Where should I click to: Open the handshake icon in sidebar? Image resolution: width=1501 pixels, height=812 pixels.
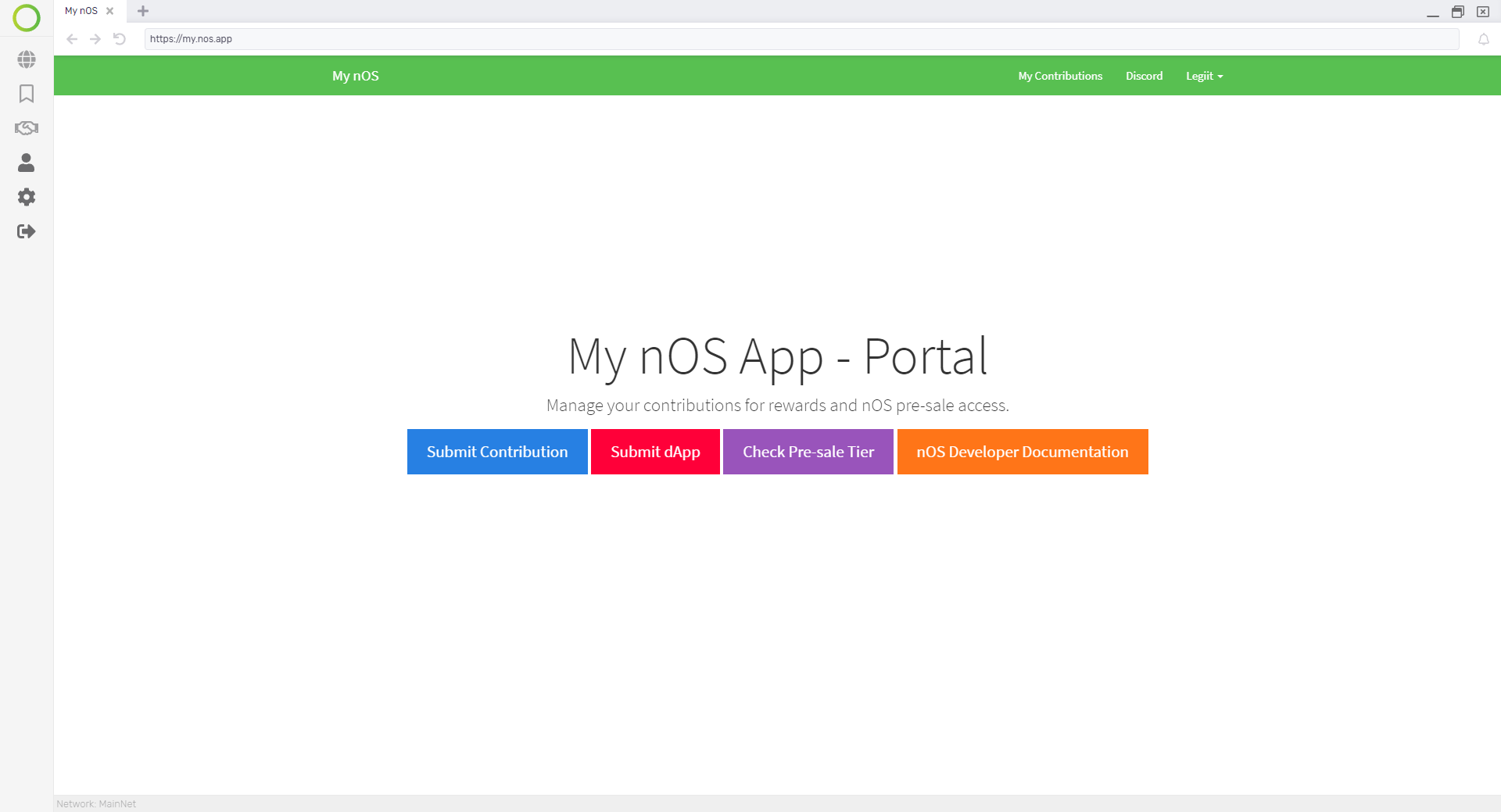coord(27,128)
